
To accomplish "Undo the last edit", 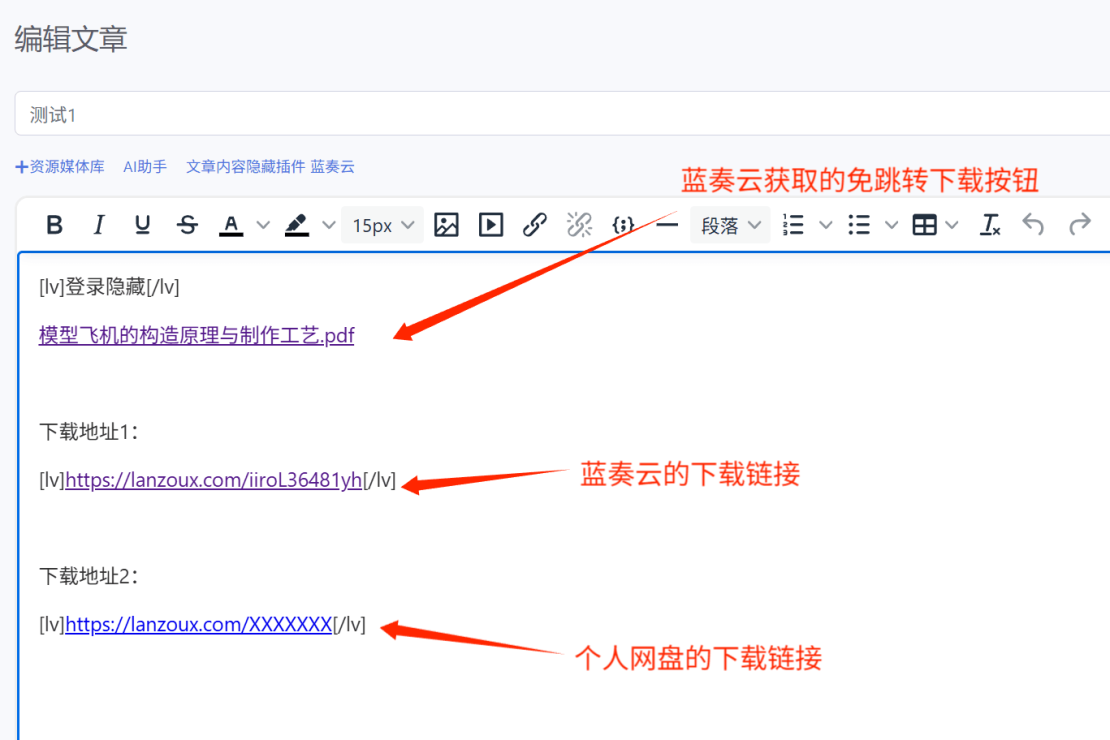I will (x=1033, y=224).
